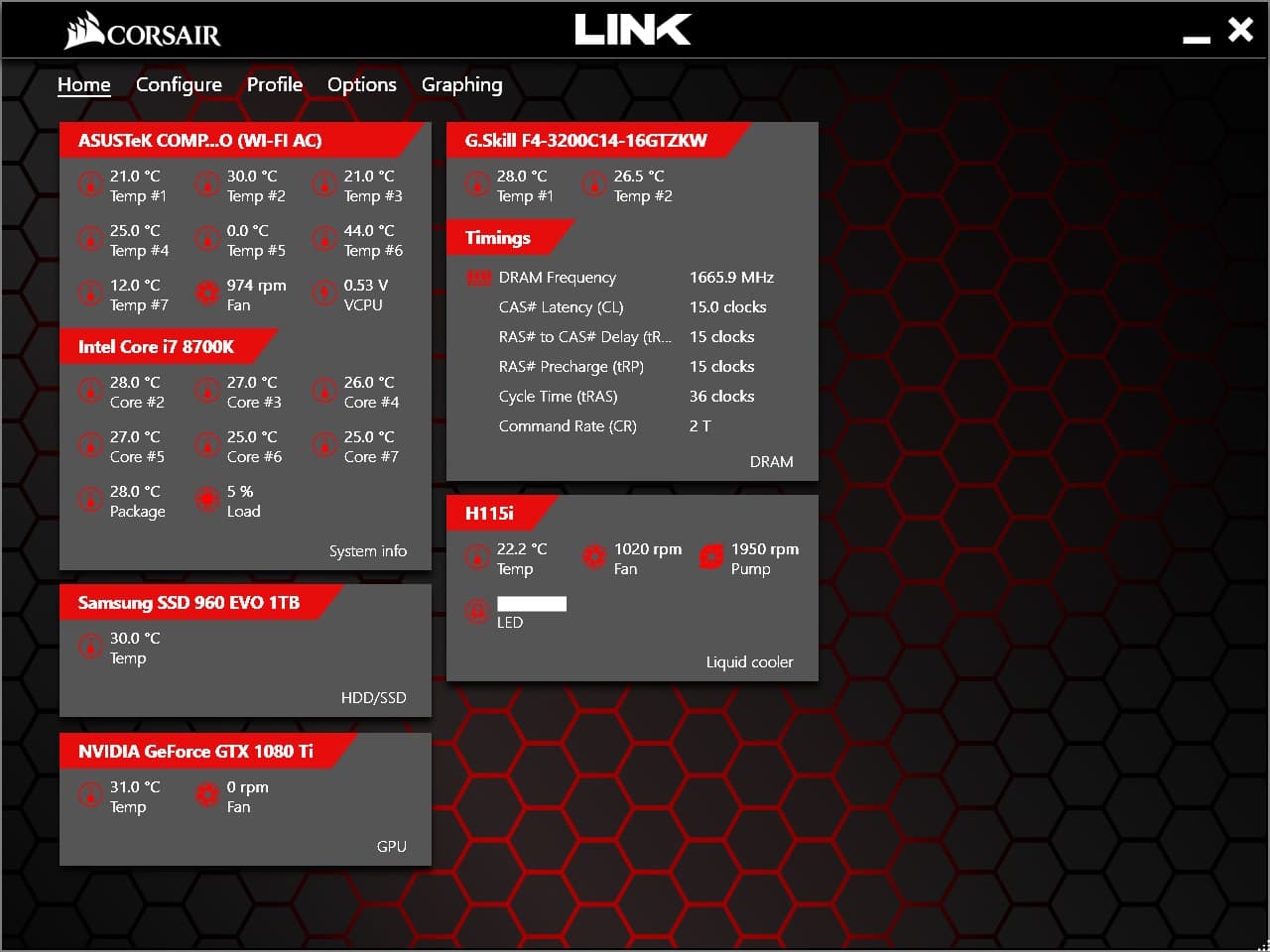This screenshot has height=952, width=1270.
Task: Click the HDD/SSD label
Action: coord(374,698)
